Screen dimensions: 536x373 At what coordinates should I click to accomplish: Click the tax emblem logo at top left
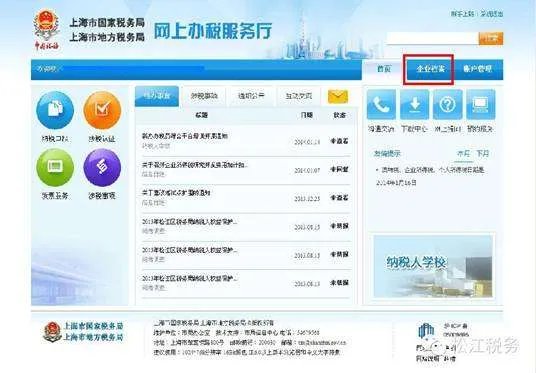pos(47,30)
